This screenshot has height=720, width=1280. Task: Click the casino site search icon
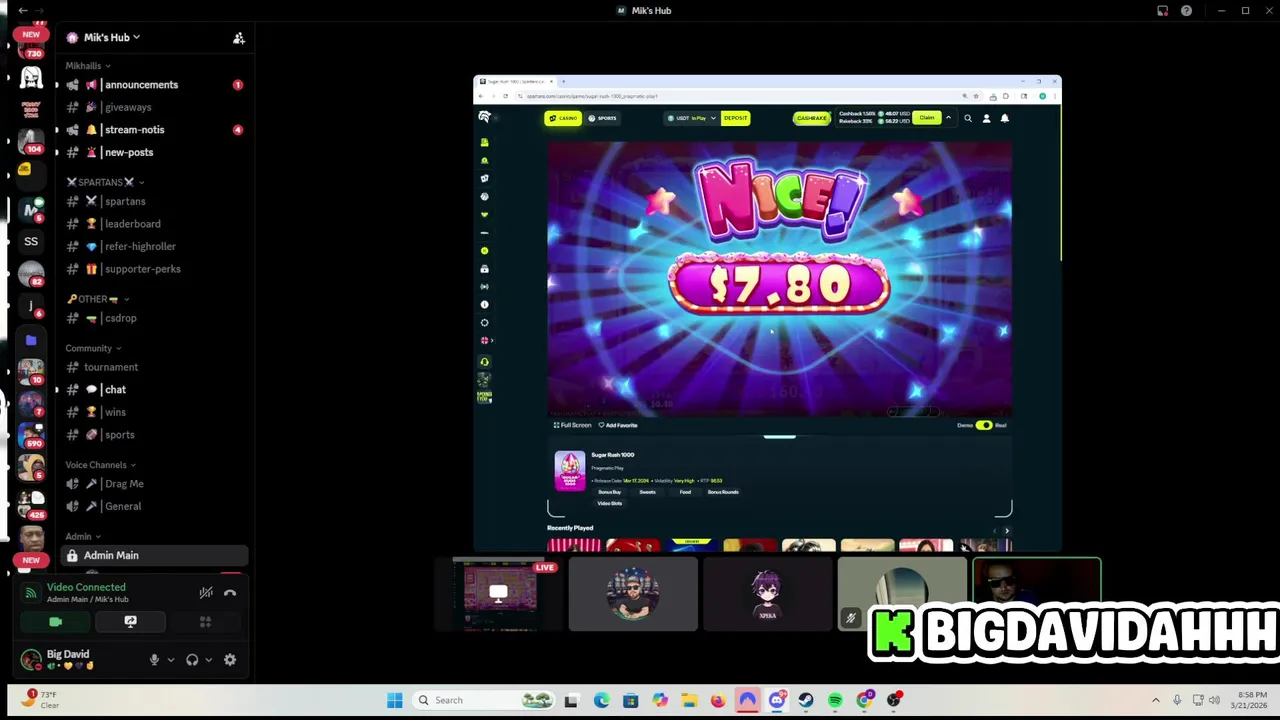tap(967, 118)
